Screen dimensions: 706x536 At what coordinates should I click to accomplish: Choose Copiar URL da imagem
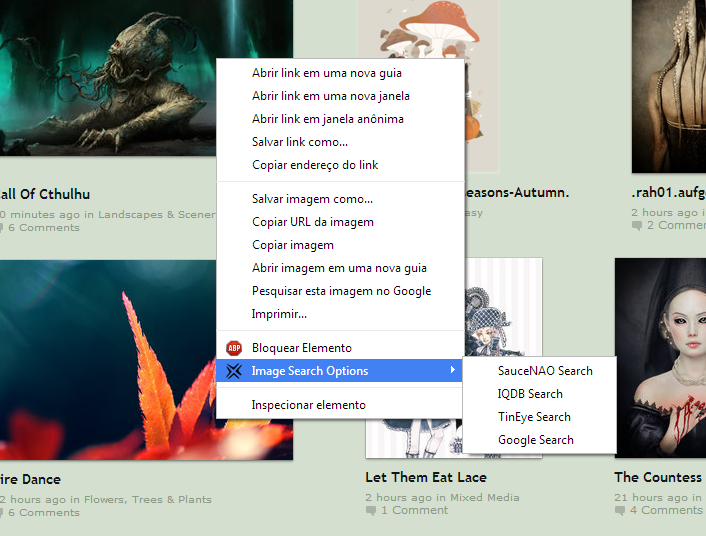pyautogui.click(x=340, y=222)
